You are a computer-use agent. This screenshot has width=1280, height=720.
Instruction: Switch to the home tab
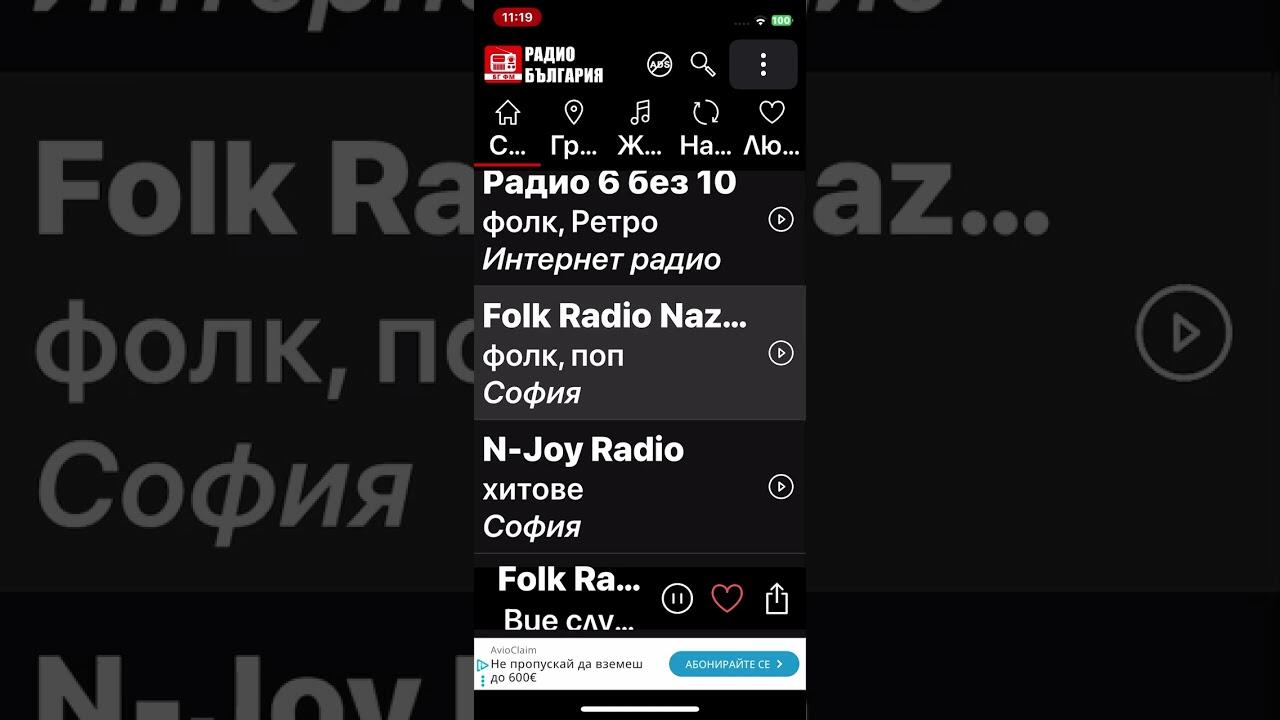point(508,129)
